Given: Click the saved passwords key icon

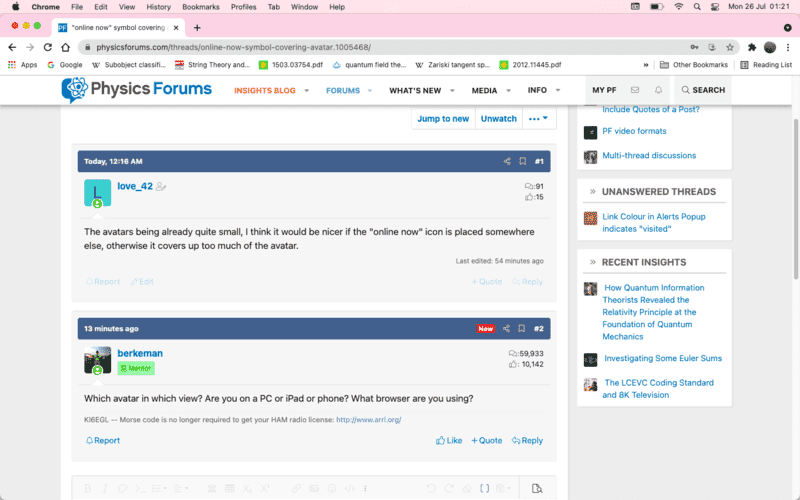Looking at the screenshot, I should 694,47.
